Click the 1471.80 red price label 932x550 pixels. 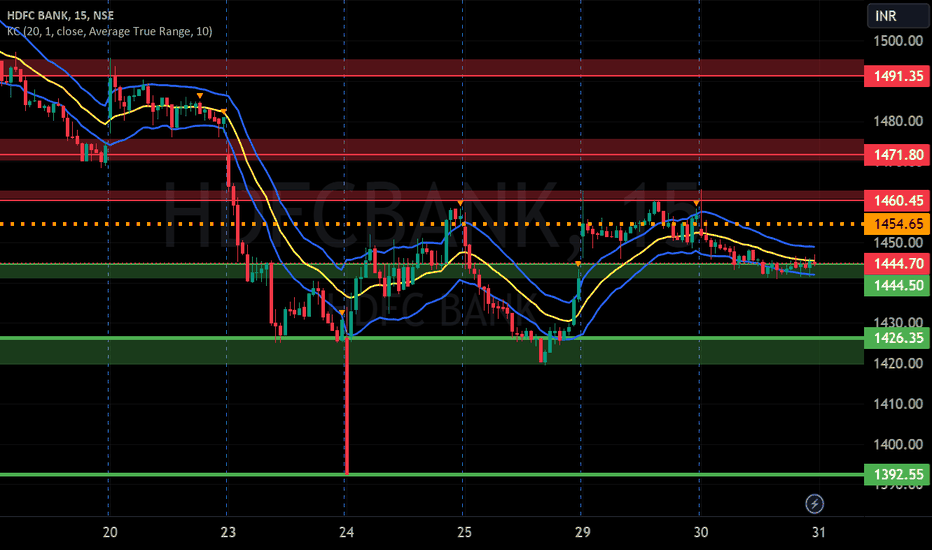[898, 155]
